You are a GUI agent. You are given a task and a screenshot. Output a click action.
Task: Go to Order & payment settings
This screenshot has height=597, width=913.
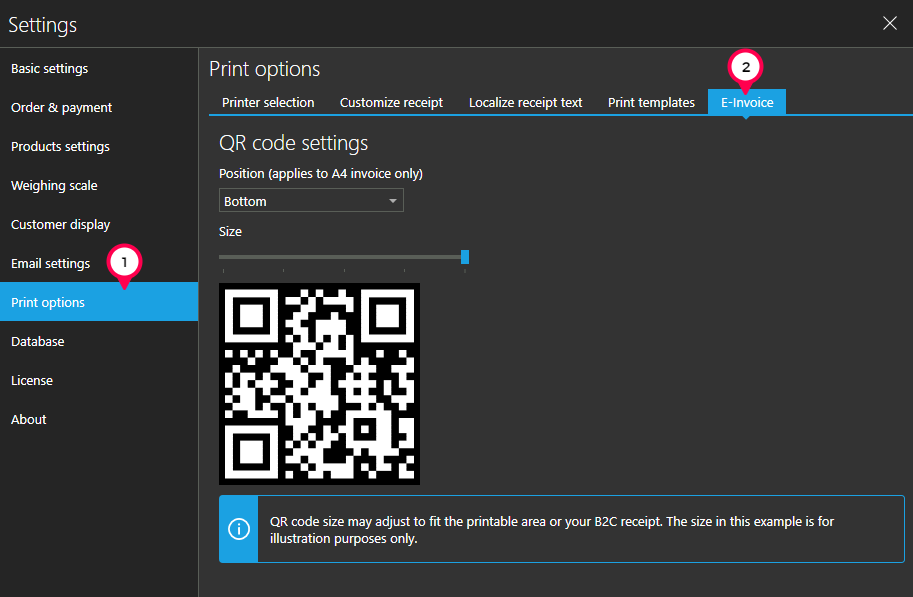coord(62,108)
